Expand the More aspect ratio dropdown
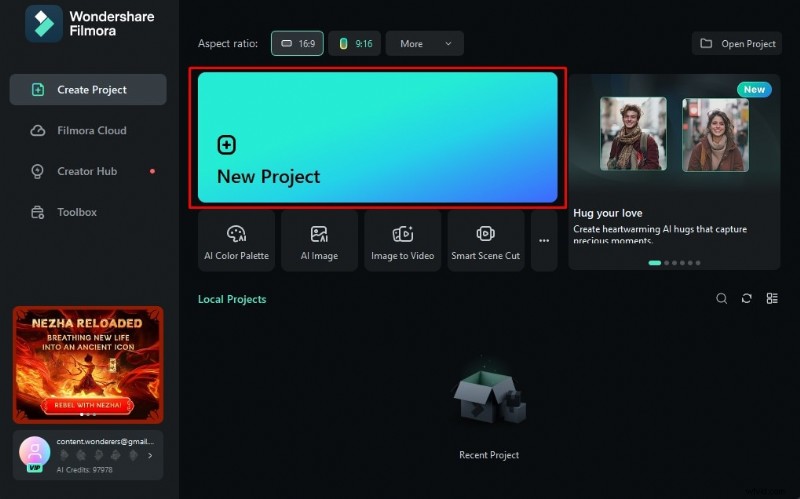 point(424,44)
